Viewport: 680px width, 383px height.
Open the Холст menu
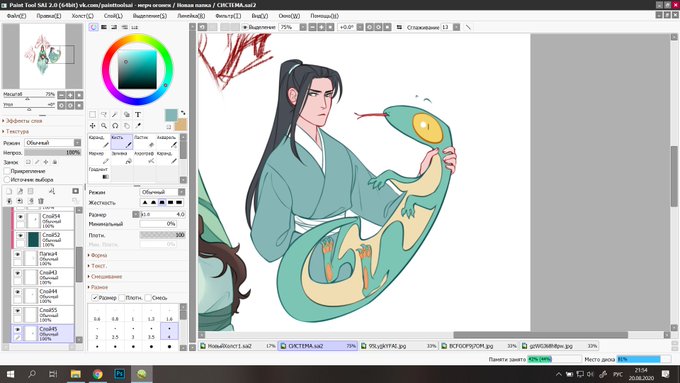(x=82, y=16)
